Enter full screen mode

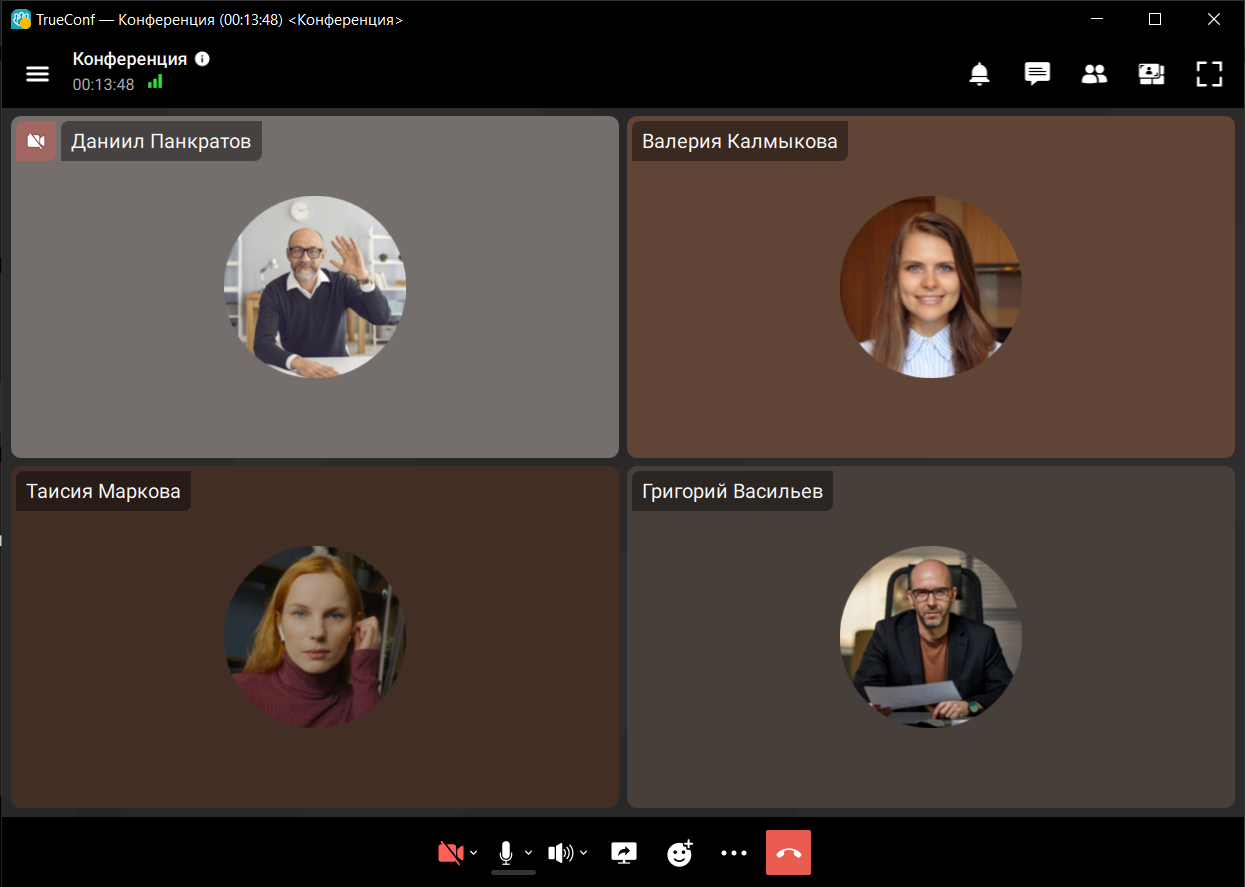[1210, 73]
